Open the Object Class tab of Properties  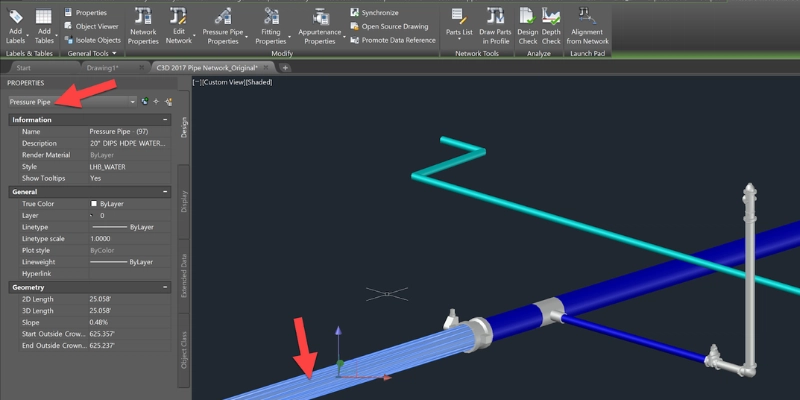184,350
